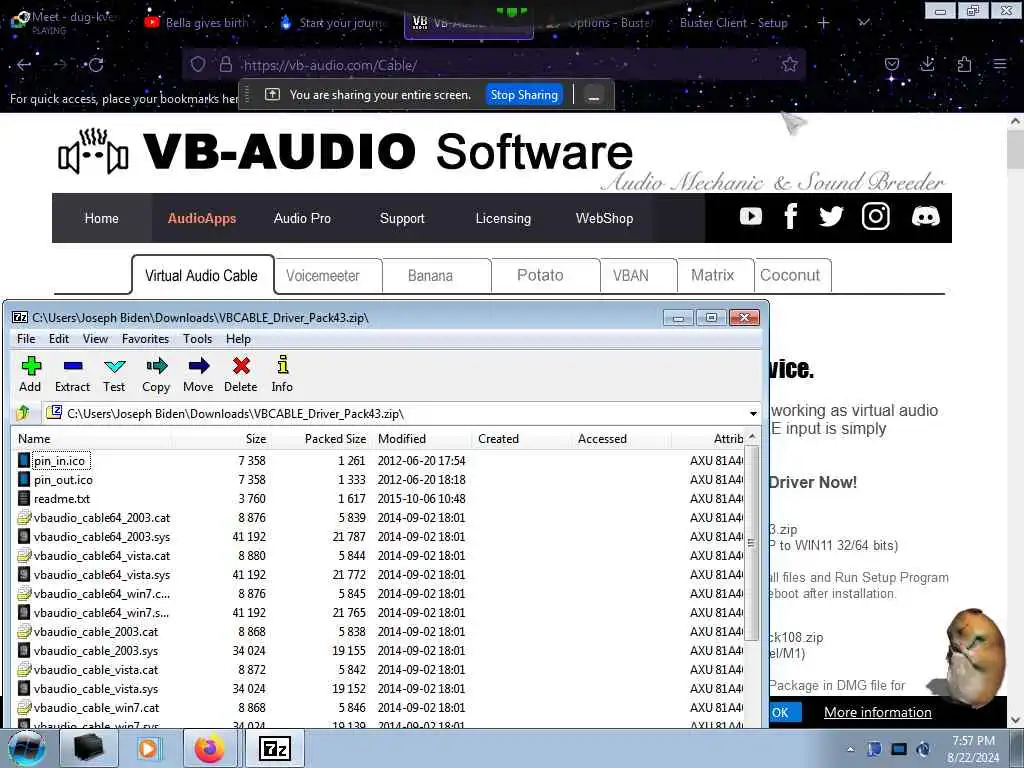Click the Info icon in 7-Zip toolbar
The height and width of the screenshot is (768, 1024).
click(282, 374)
